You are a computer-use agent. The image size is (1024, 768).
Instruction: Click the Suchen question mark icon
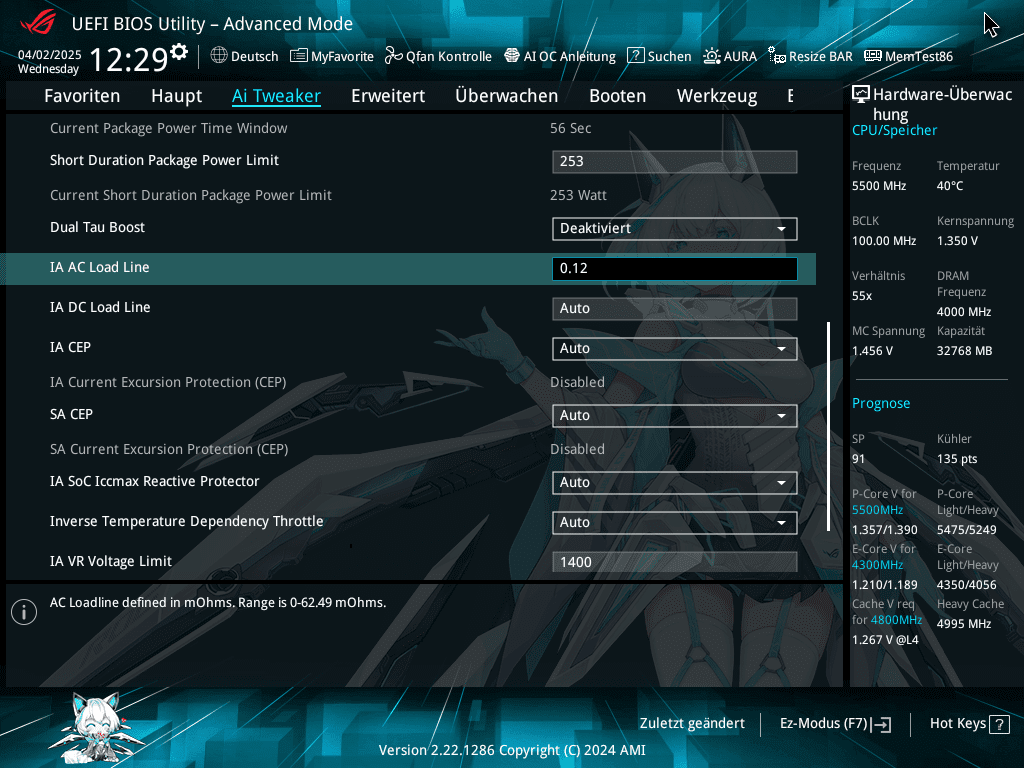635,56
